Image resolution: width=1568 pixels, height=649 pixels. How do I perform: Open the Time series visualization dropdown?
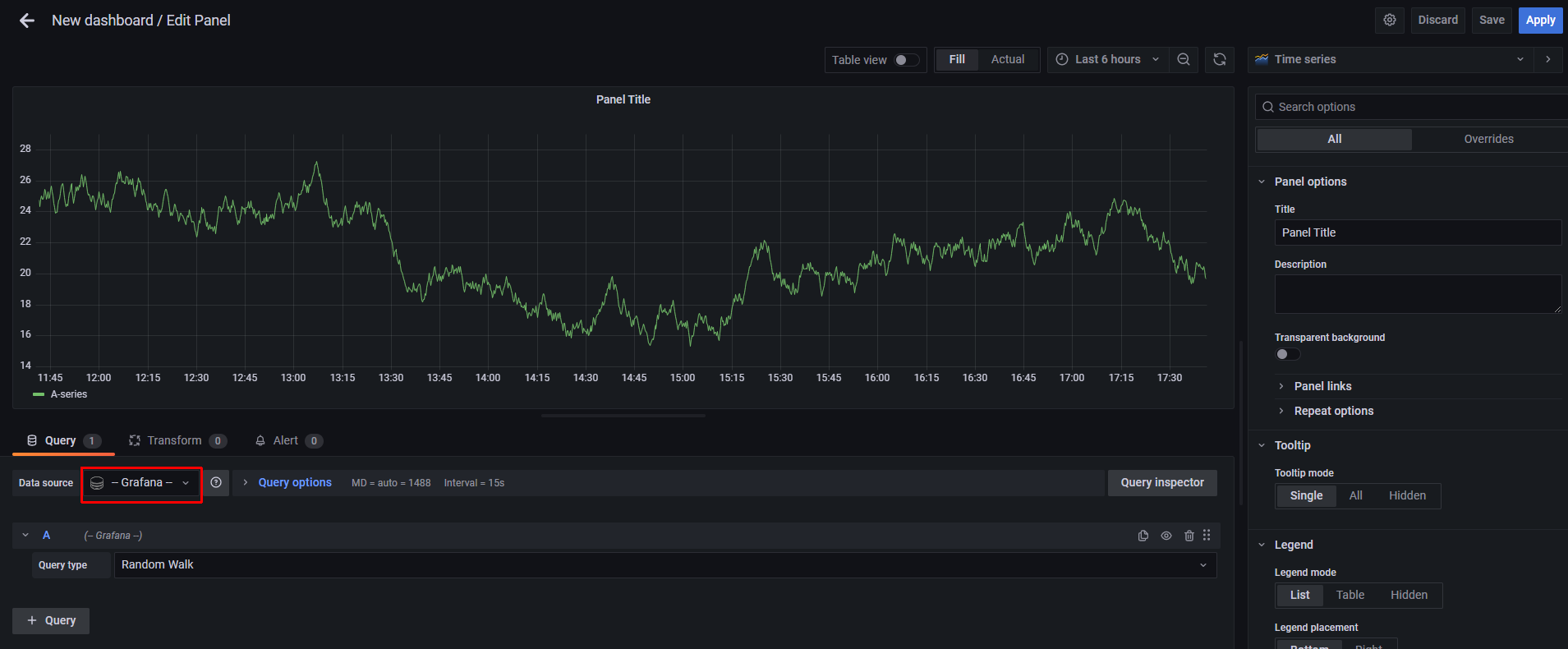tap(1391, 60)
